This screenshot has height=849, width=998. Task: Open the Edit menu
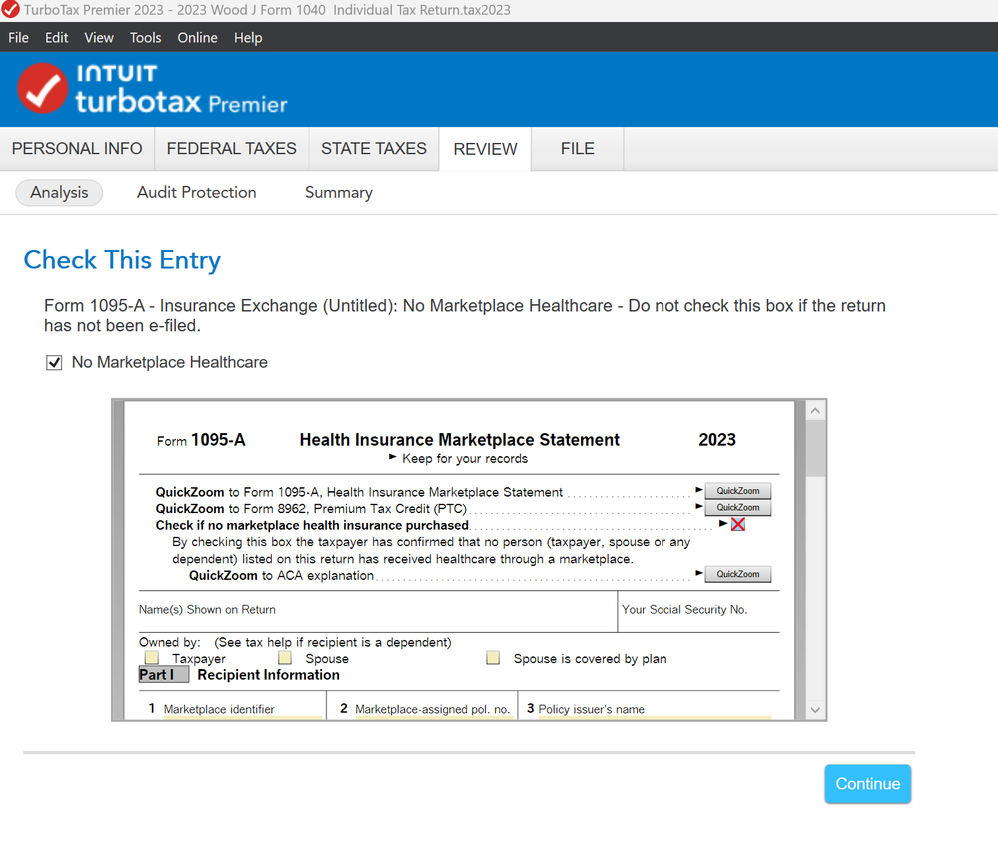tap(57, 38)
